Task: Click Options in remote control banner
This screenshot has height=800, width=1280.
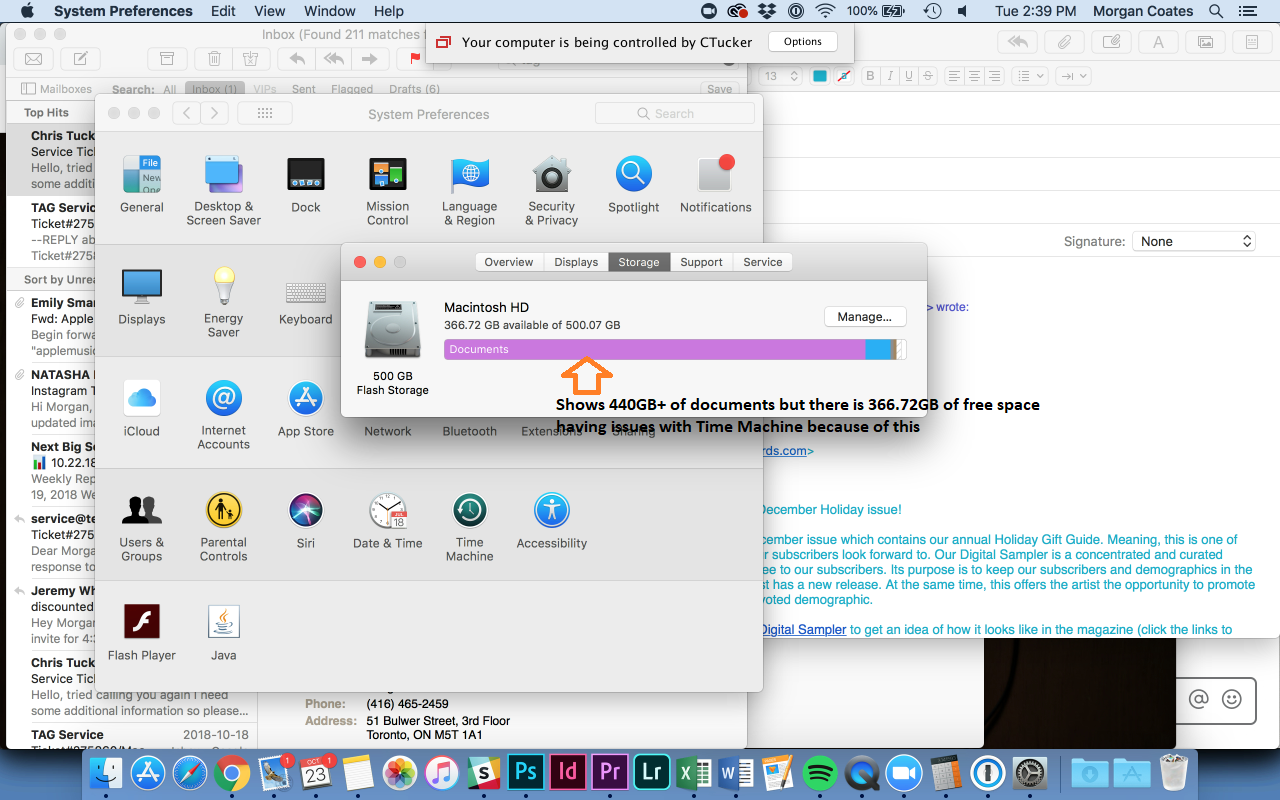Action: pos(802,42)
